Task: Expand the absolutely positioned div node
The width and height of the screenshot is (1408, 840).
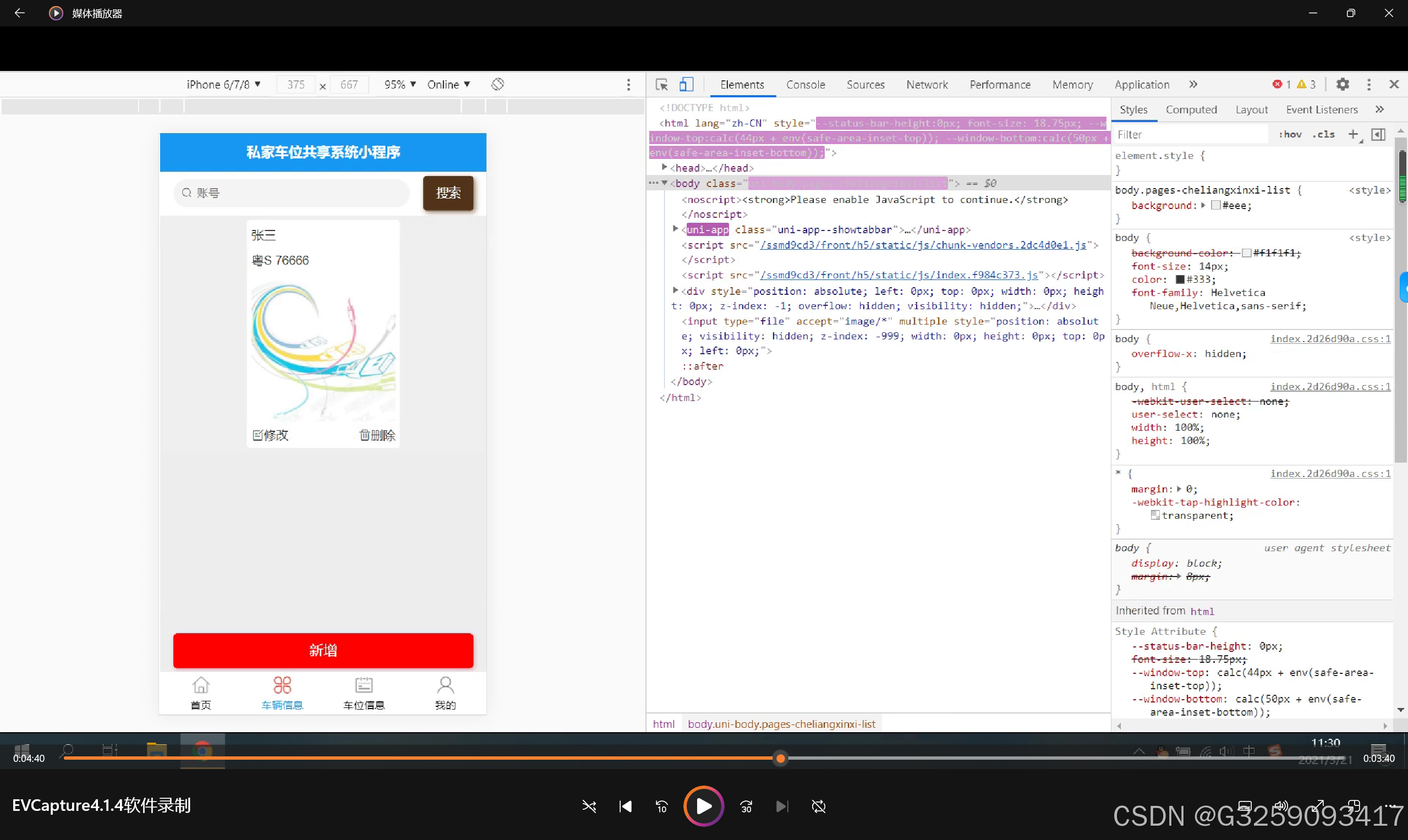Action: (675, 290)
